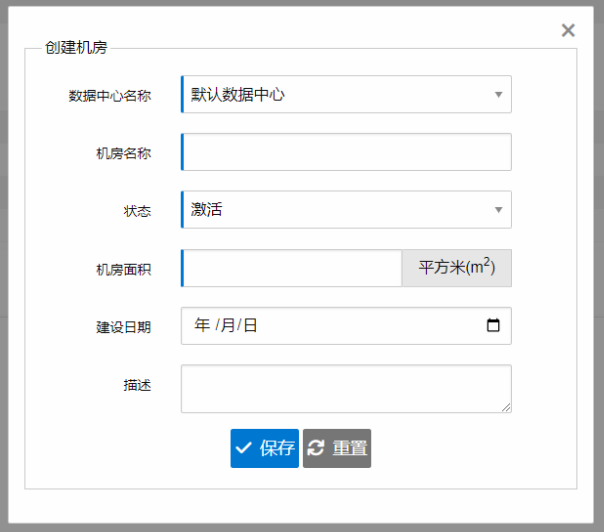Click the 数据中心名称 label
604x532 pixels.
pos(110,96)
